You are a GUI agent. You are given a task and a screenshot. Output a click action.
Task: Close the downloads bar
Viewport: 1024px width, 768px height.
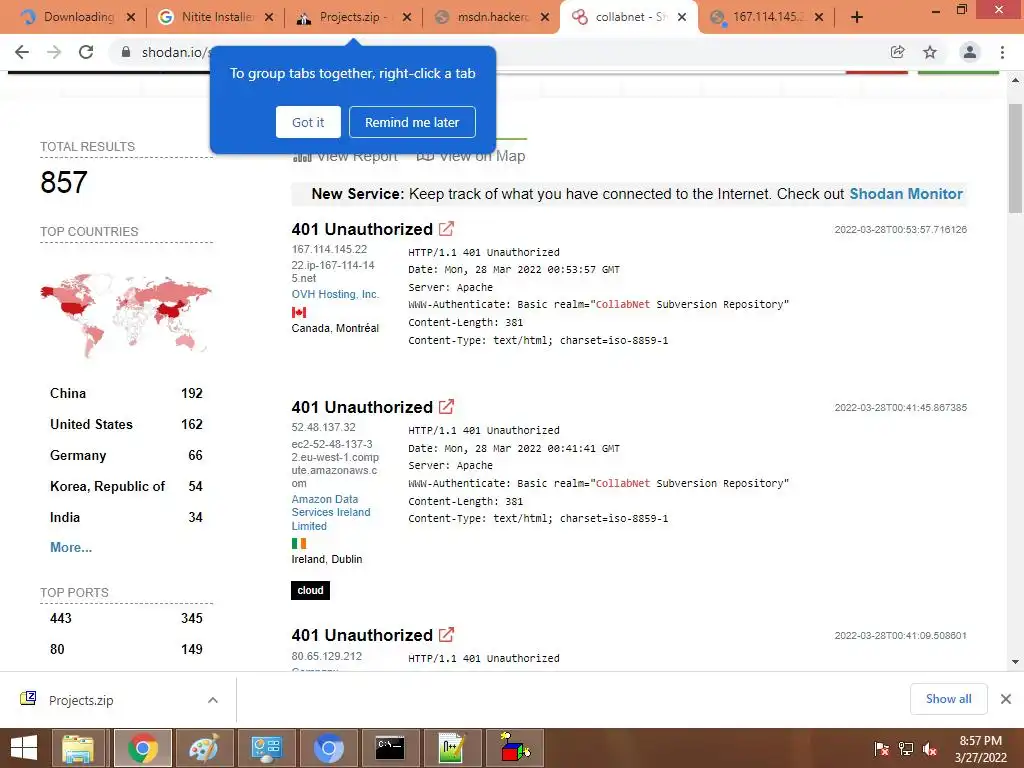click(x=1006, y=699)
